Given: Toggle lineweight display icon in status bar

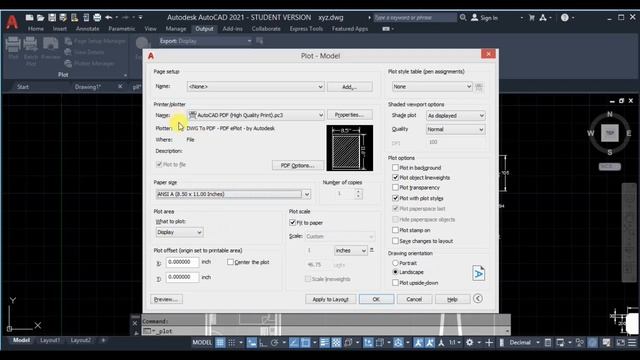Looking at the screenshot, I should coord(324,343).
